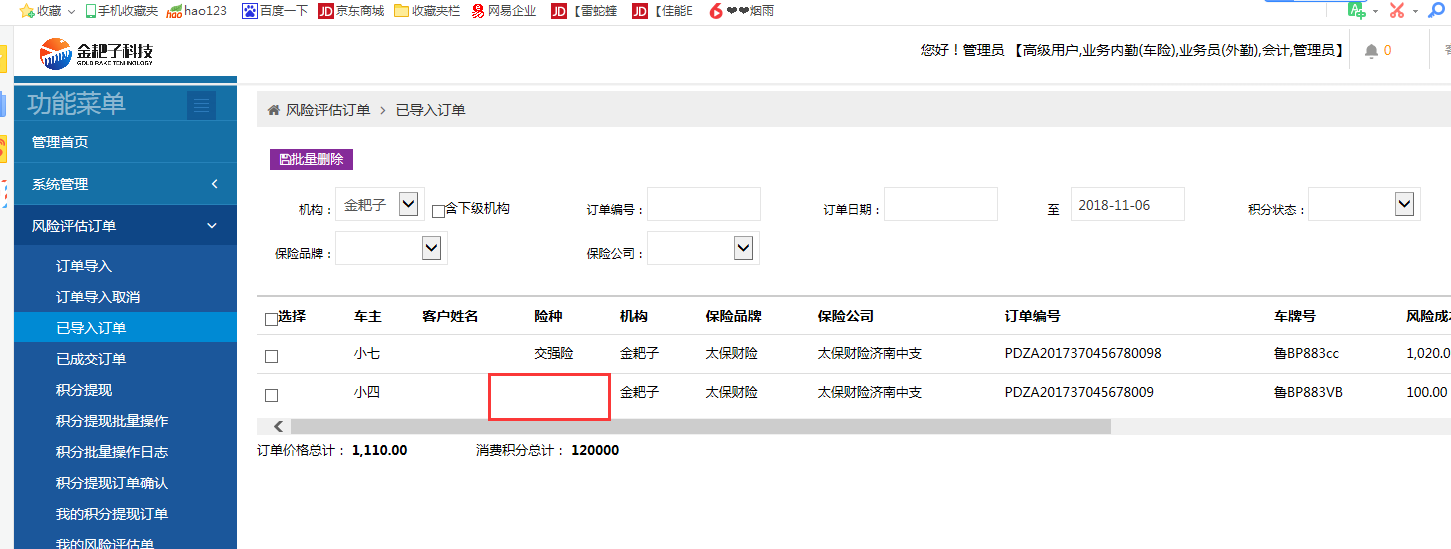1451x549 pixels.
Task: Open the 京东商城 bookmark
Action: (x=351, y=11)
